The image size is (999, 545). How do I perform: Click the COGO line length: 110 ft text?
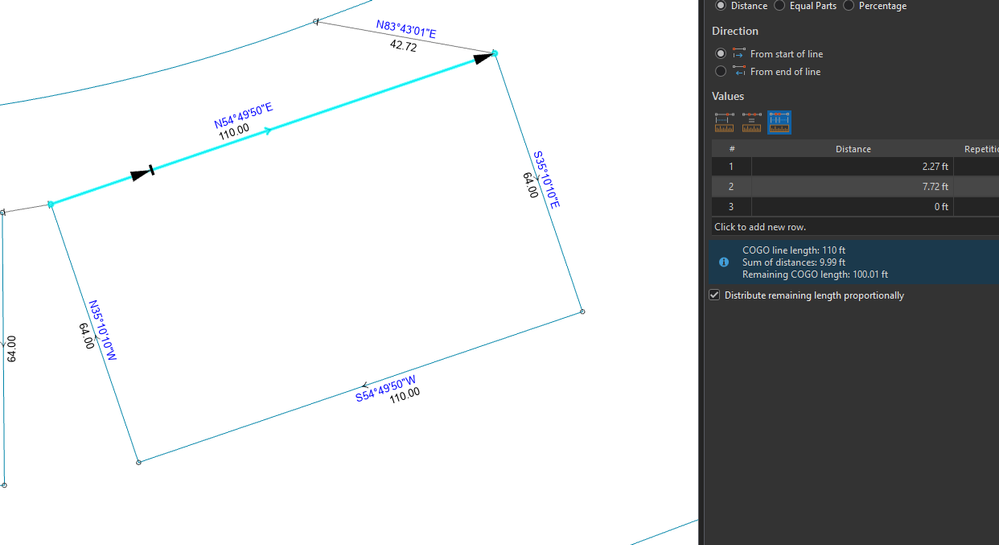point(793,250)
